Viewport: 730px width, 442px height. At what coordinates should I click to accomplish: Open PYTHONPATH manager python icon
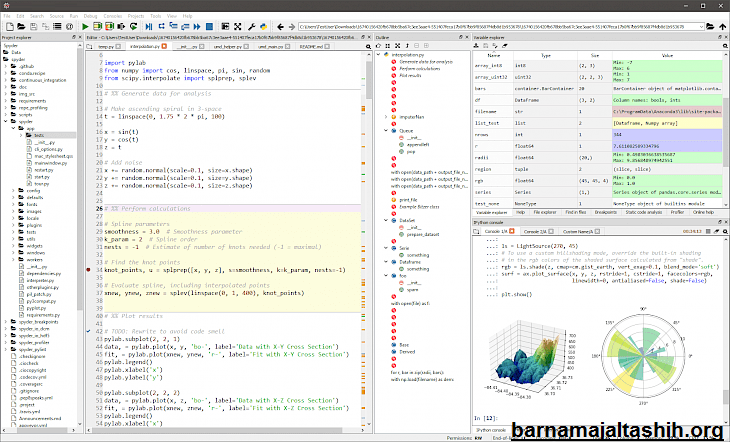click(x=264, y=27)
